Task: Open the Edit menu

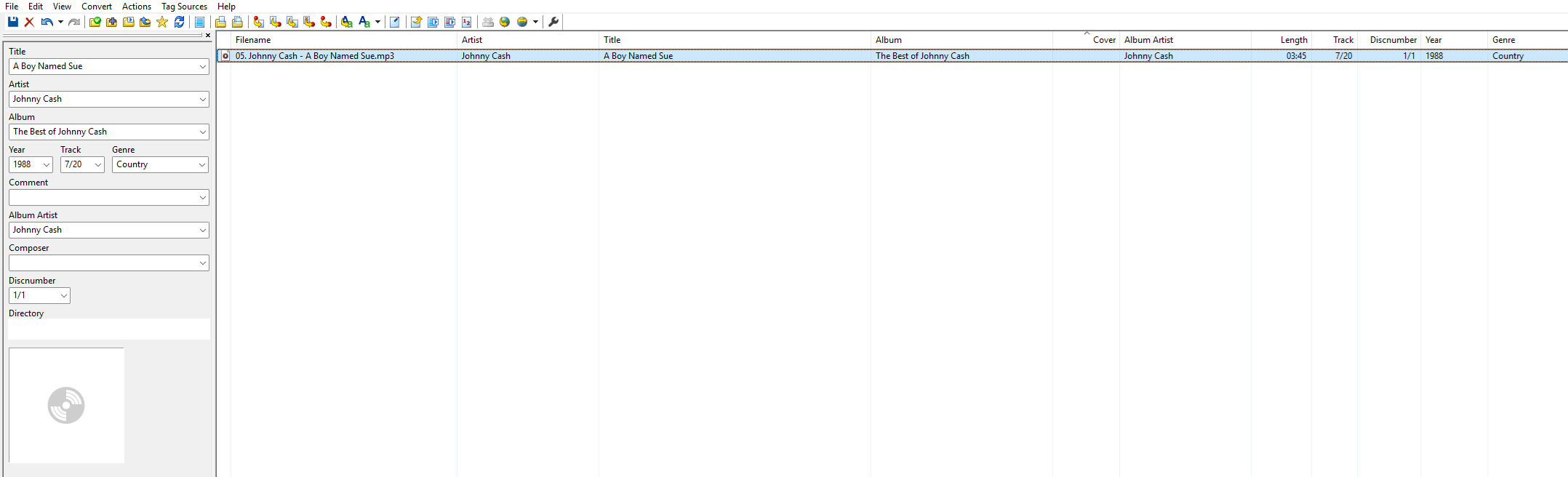Action: coord(36,7)
